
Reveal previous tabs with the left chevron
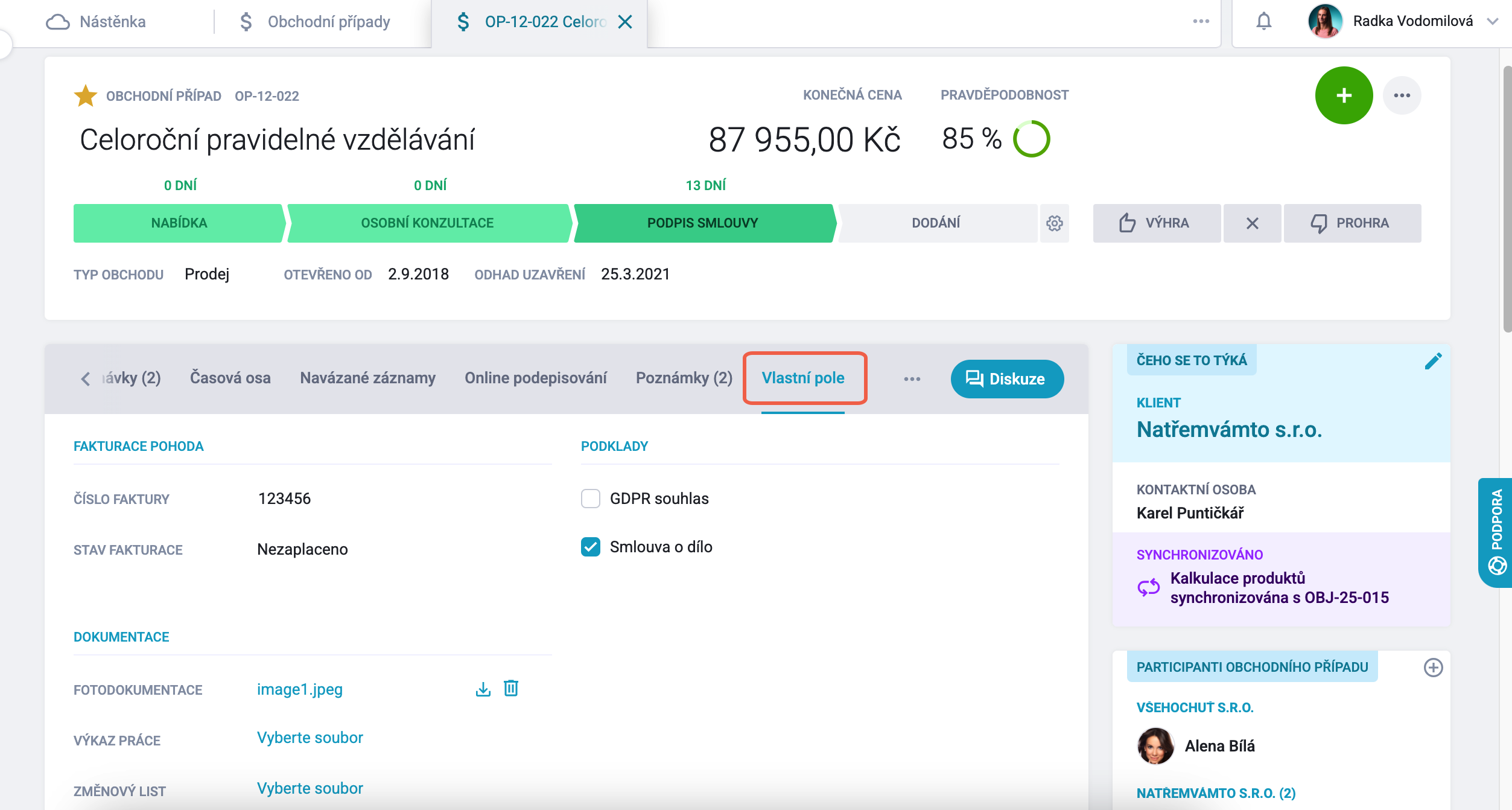point(85,378)
